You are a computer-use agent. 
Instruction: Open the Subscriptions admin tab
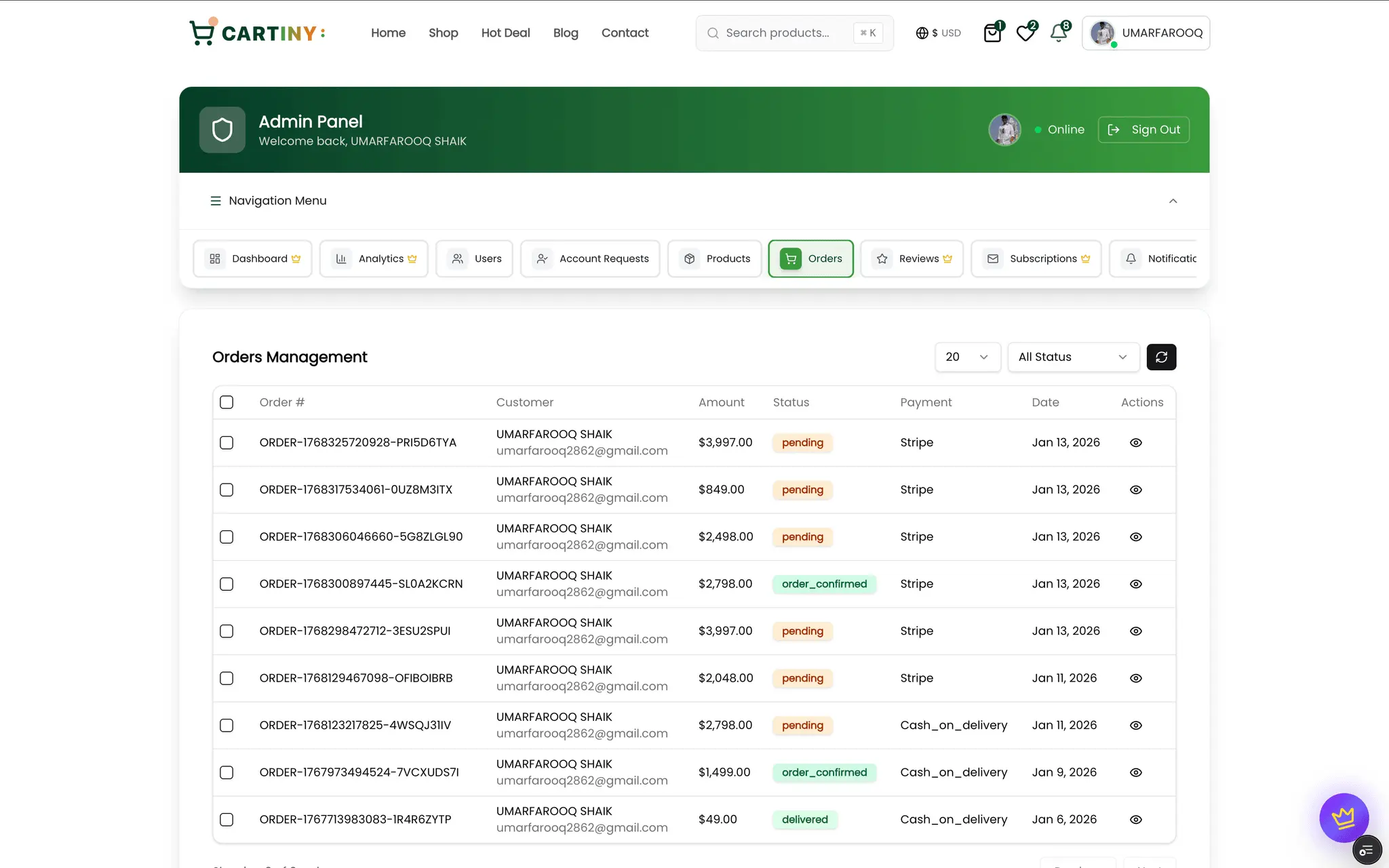(1036, 258)
